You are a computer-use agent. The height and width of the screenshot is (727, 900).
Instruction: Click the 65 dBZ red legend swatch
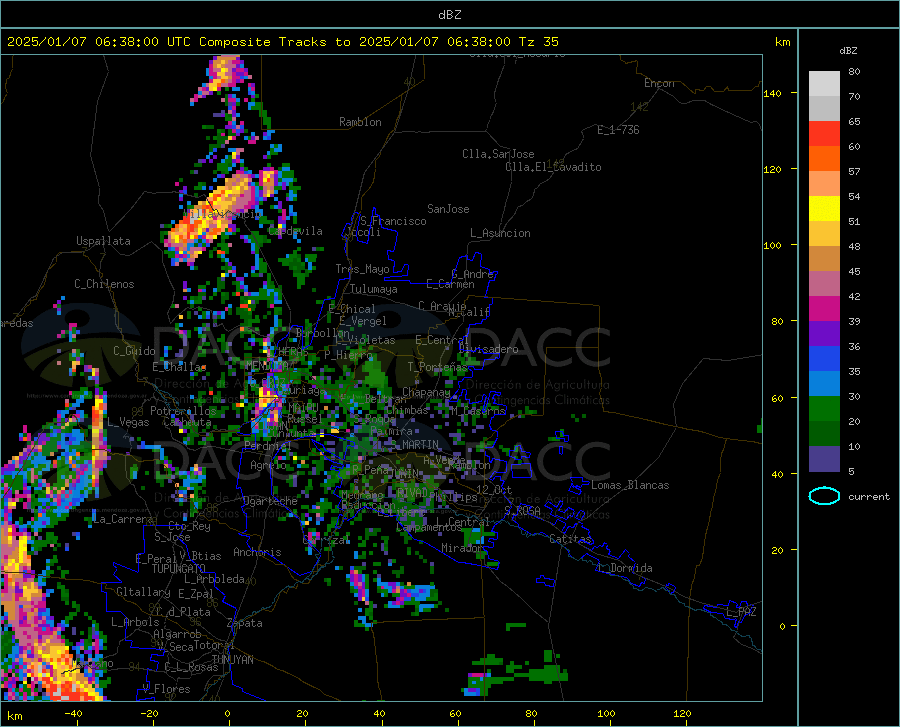(824, 133)
